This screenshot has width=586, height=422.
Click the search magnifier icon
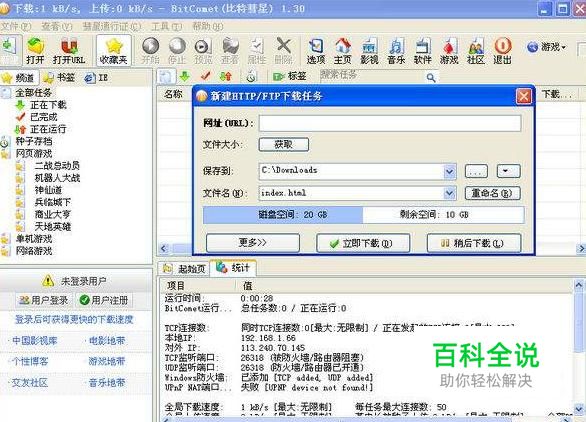pos(431,77)
